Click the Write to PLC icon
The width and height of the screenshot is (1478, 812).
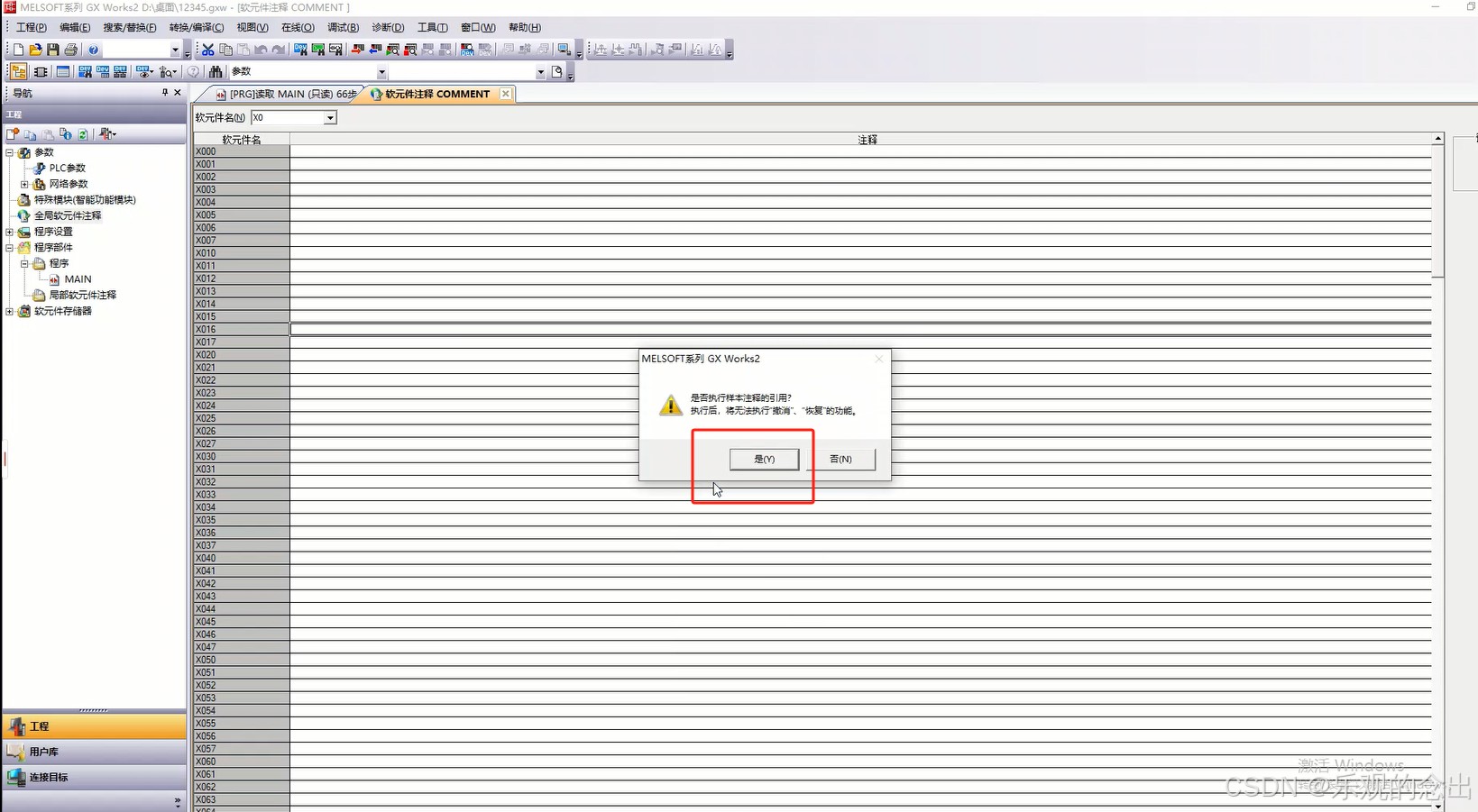tap(357, 50)
